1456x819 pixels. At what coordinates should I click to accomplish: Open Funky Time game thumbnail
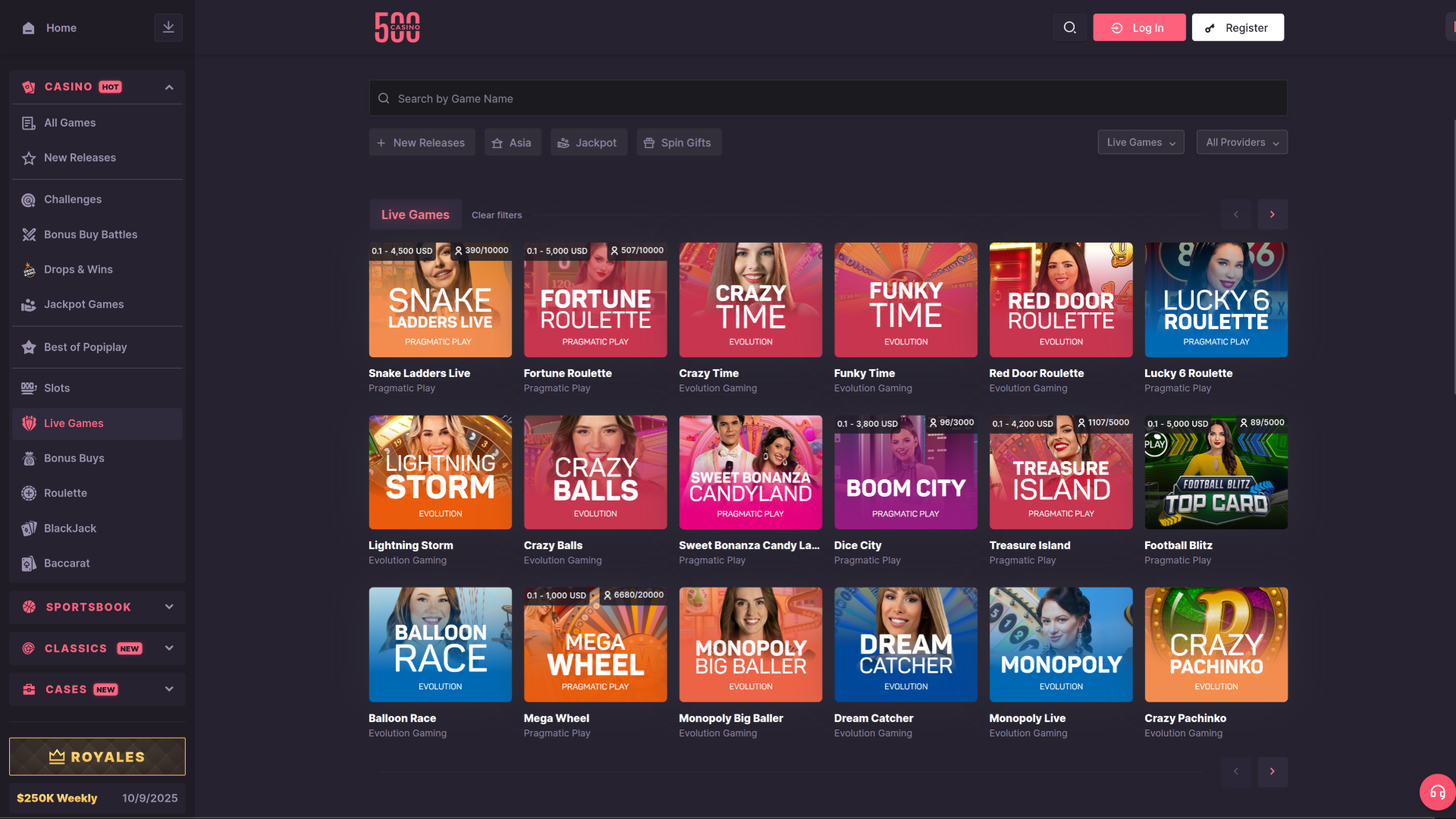[905, 300]
